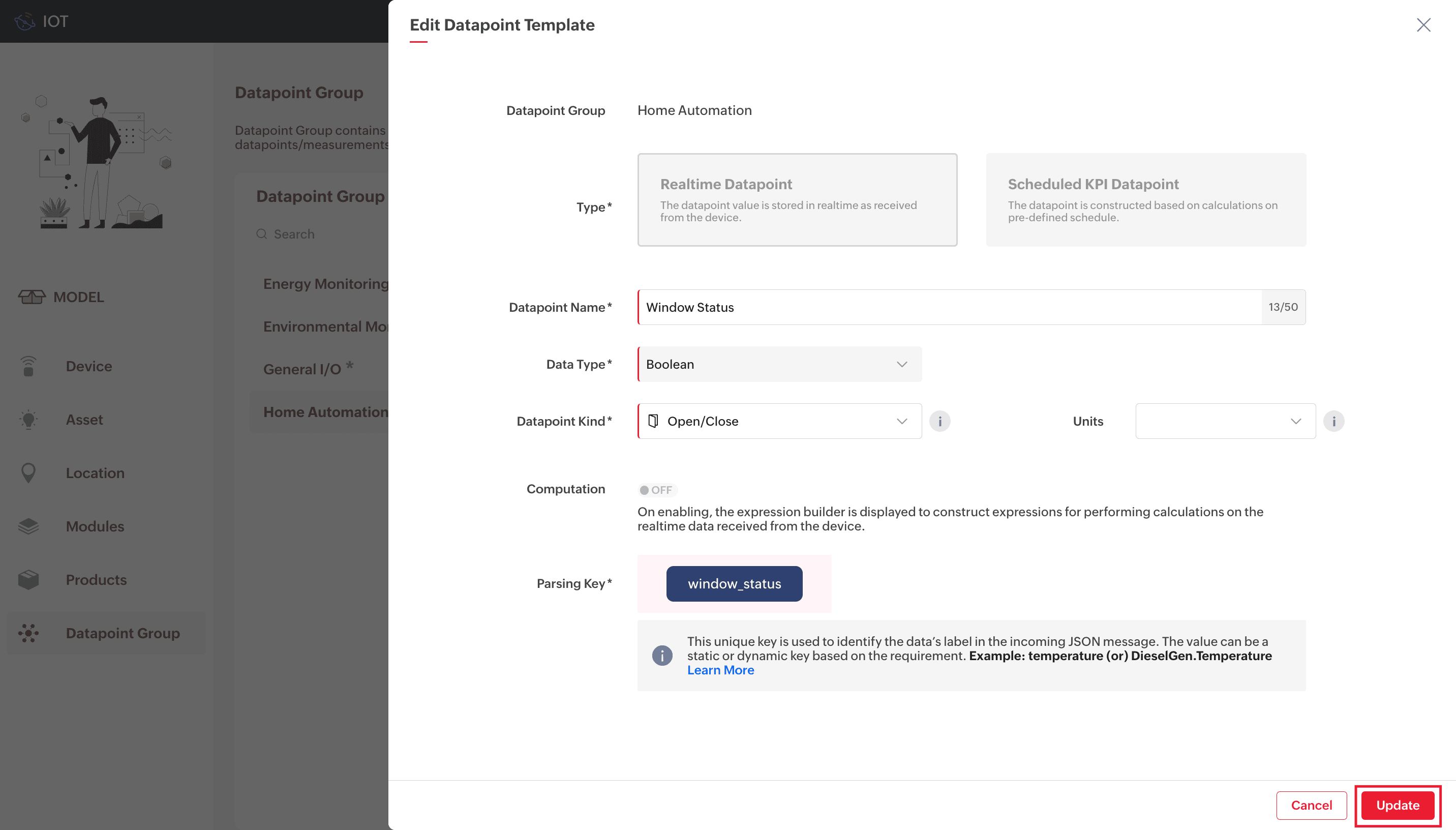The image size is (1456, 830).
Task: Click the info icon beside Datapoint Kind
Action: tap(939, 421)
